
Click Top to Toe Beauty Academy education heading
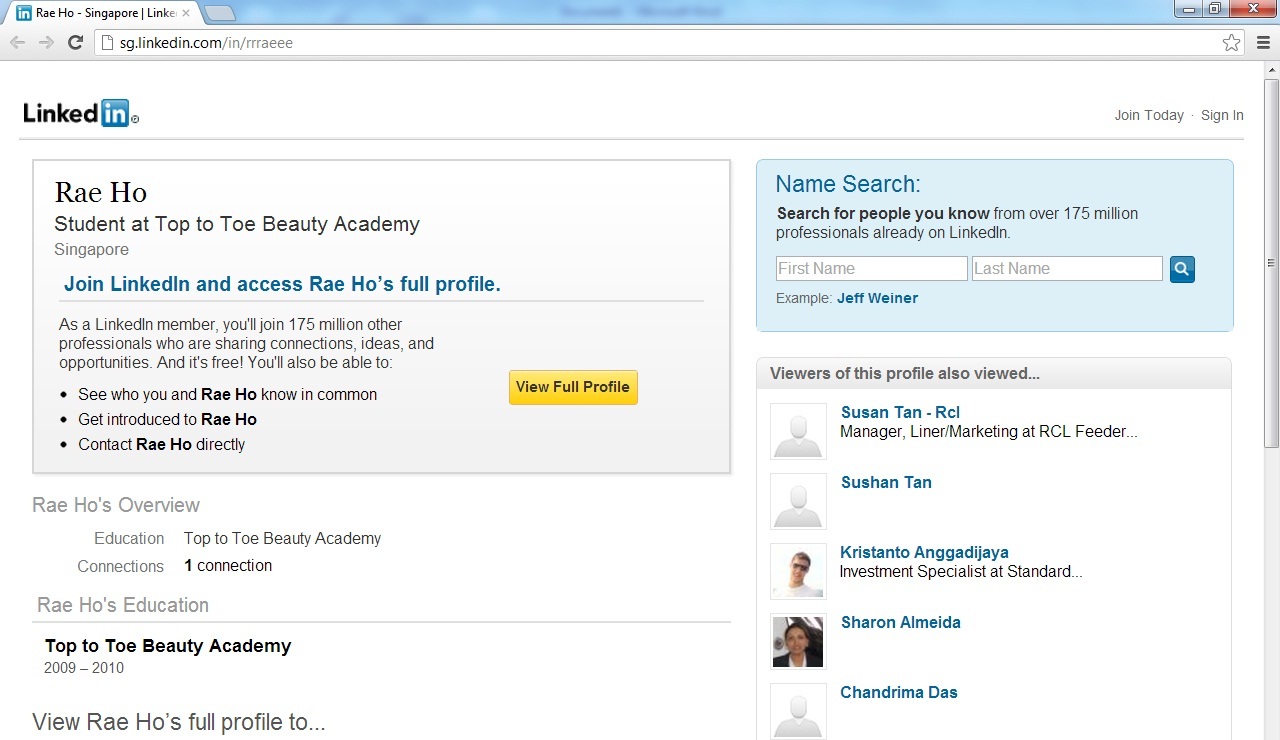coord(168,646)
